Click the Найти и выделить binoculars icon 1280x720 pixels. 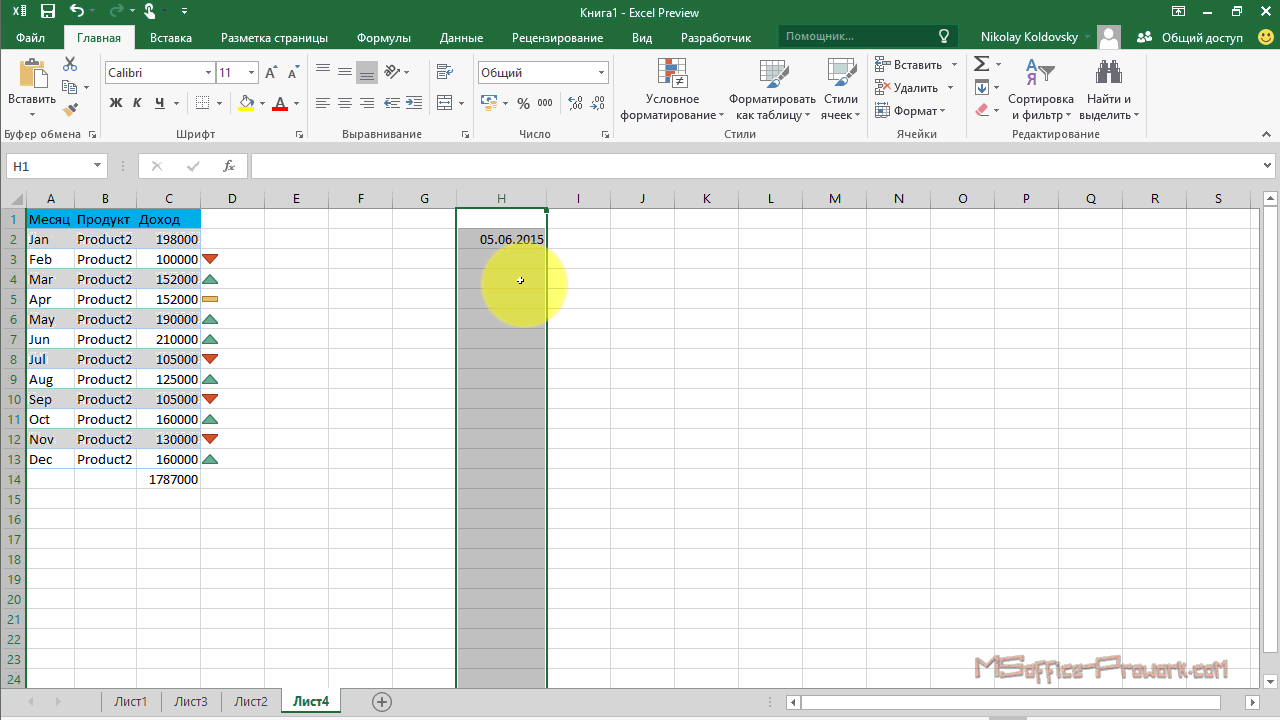pyautogui.click(x=1108, y=73)
